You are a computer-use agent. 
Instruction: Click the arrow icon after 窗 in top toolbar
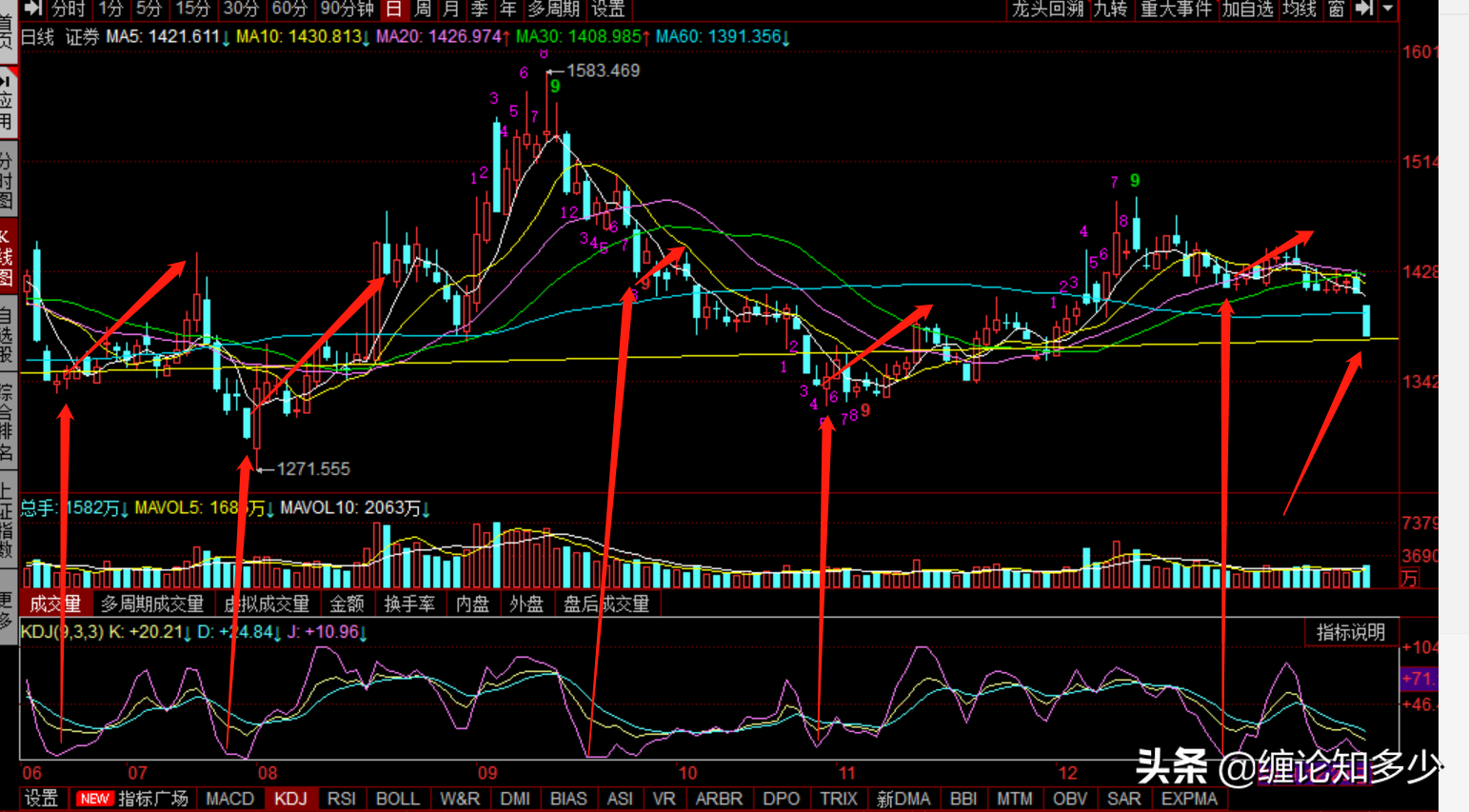tap(1364, 9)
